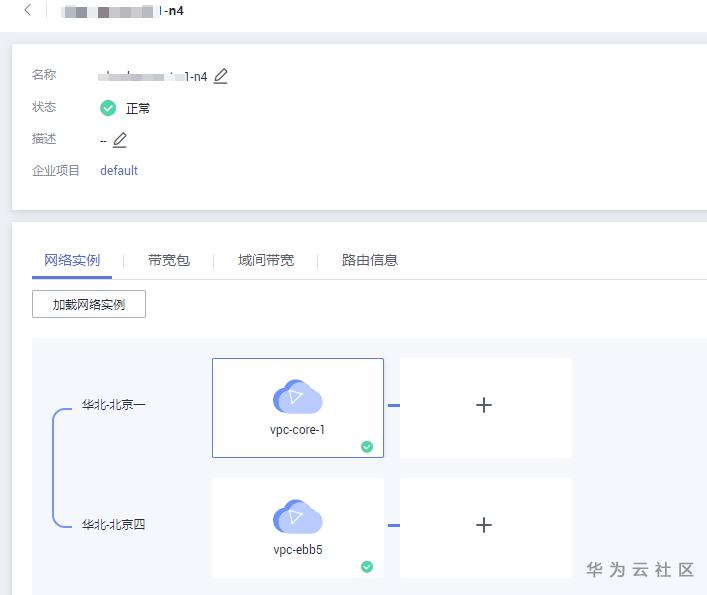Open the 带宽包 tab

[168, 260]
